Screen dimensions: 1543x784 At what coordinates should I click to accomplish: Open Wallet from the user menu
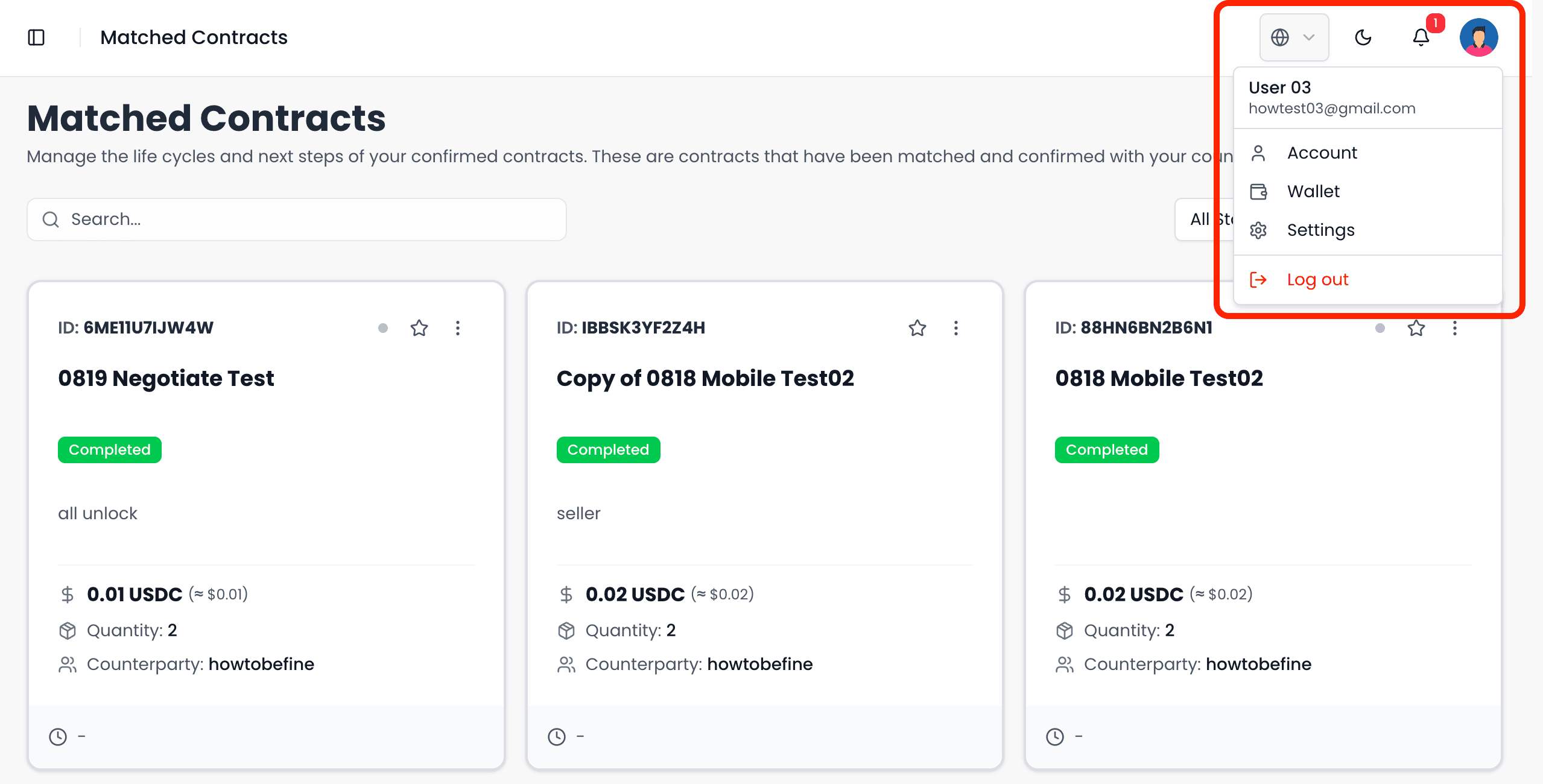point(1313,192)
